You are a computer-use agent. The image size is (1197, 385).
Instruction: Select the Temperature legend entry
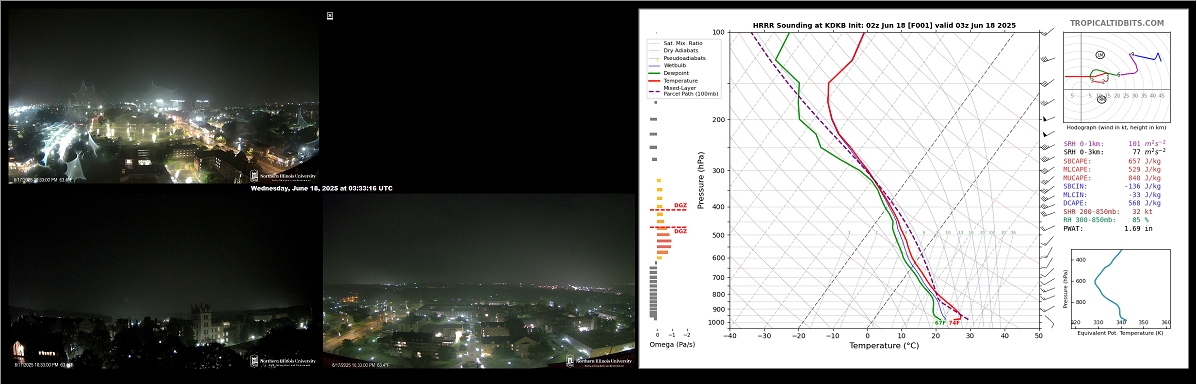pyautogui.click(x=673, y=80)
